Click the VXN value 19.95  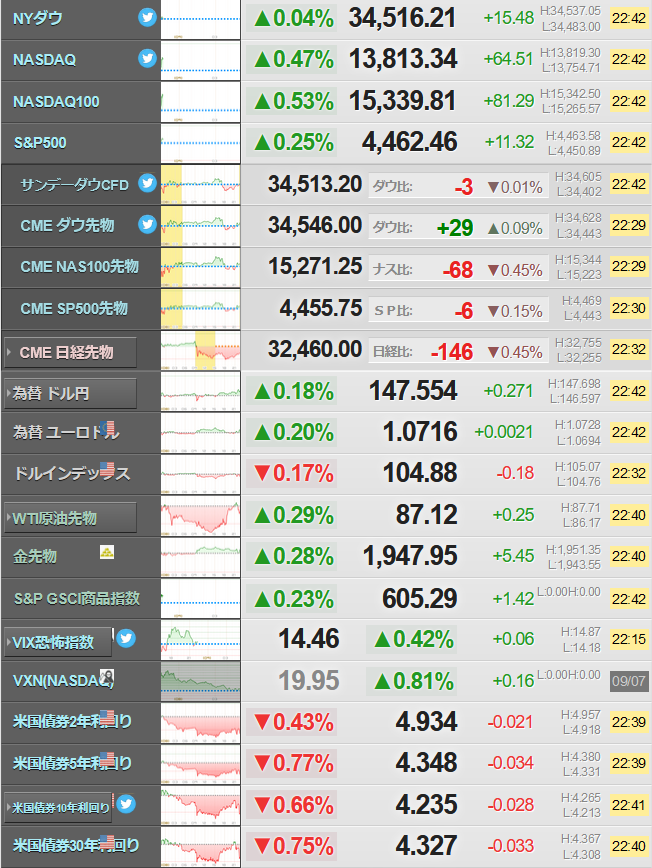coord(309,681)
